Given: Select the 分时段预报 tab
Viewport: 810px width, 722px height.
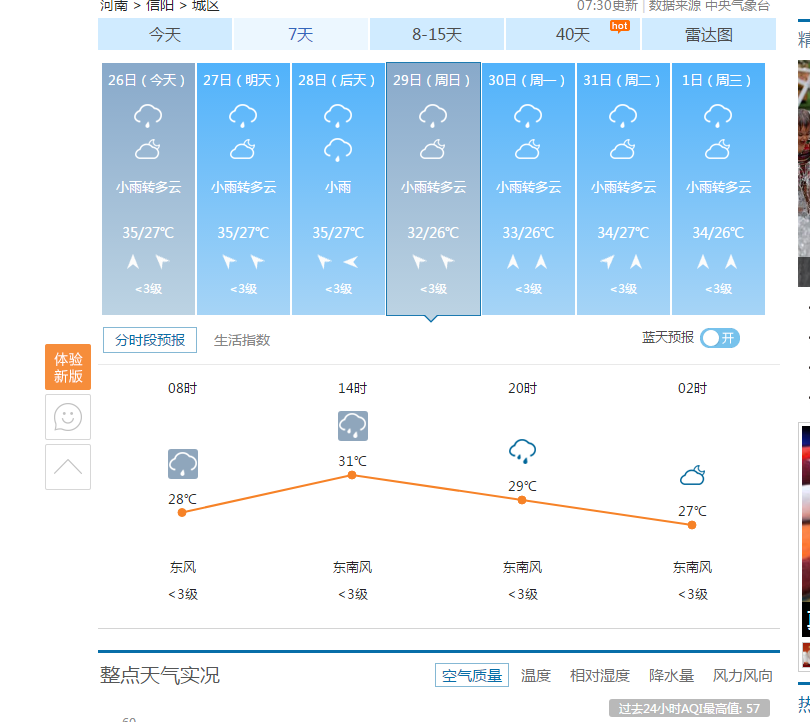Looking at the screenshot, I should coord(150,340).
